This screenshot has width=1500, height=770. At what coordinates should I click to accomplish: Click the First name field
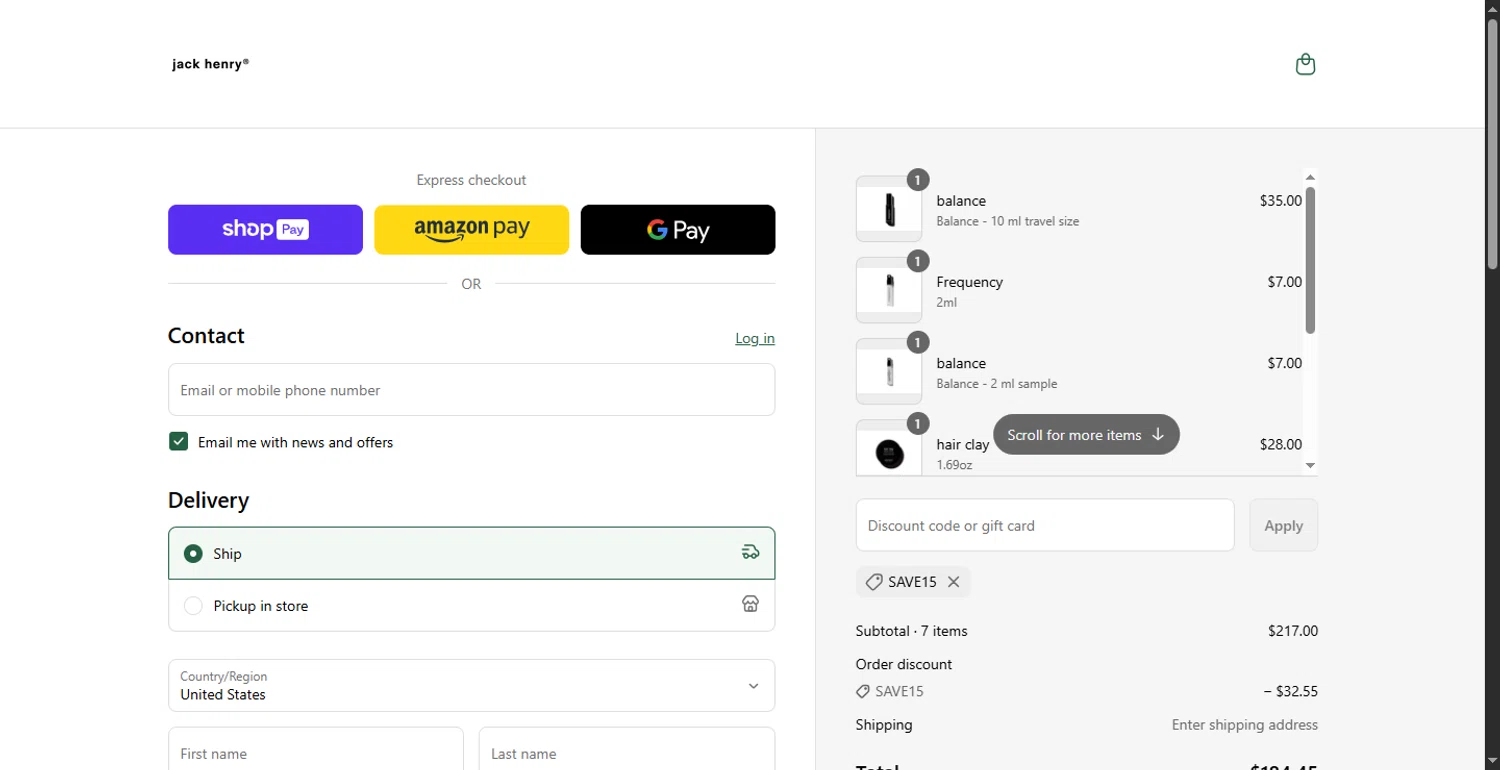tap(315, 750)
